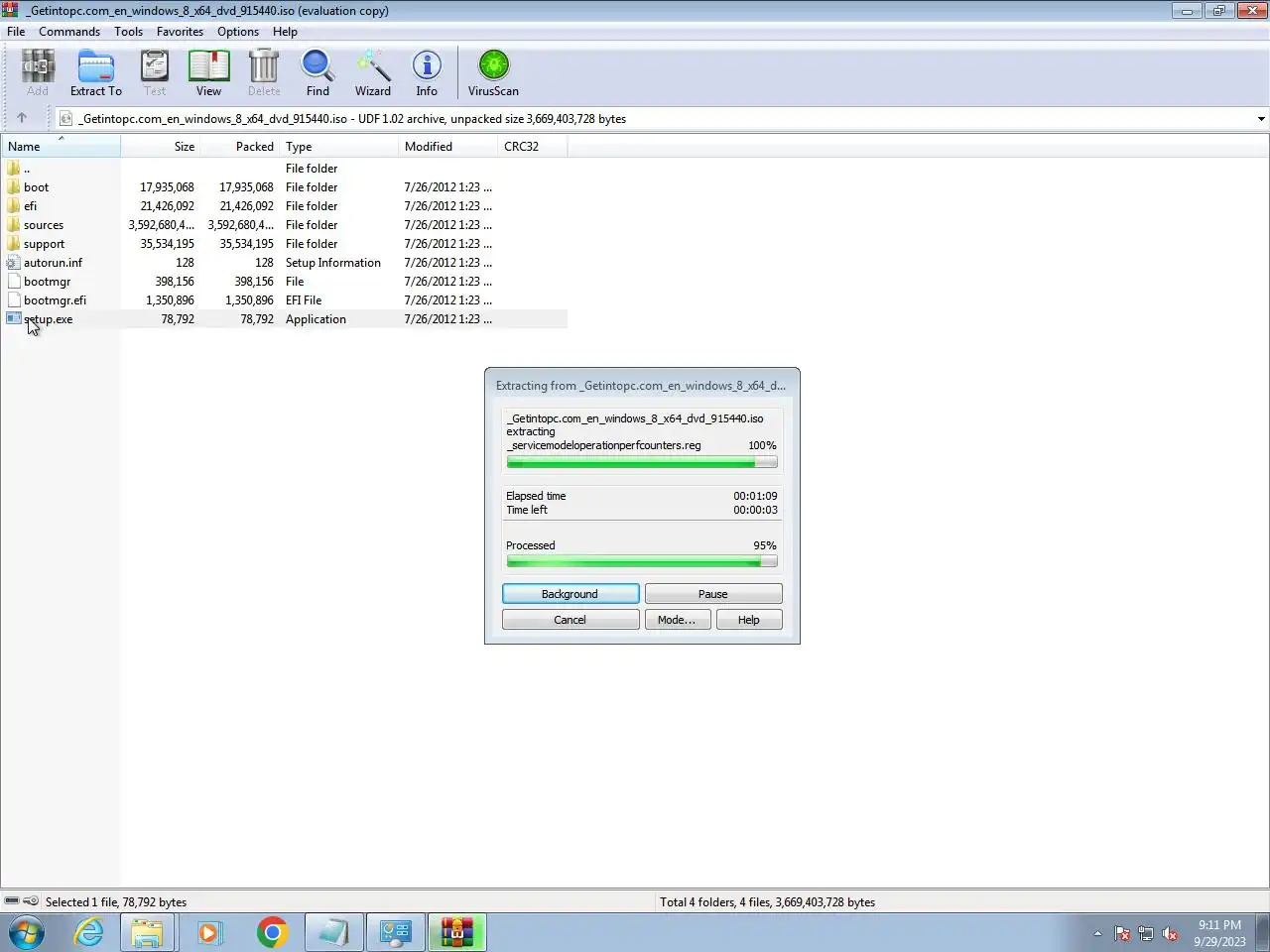Open the Help menu
The width and height of the screenshot is (1270, 952).
(285, 31)
